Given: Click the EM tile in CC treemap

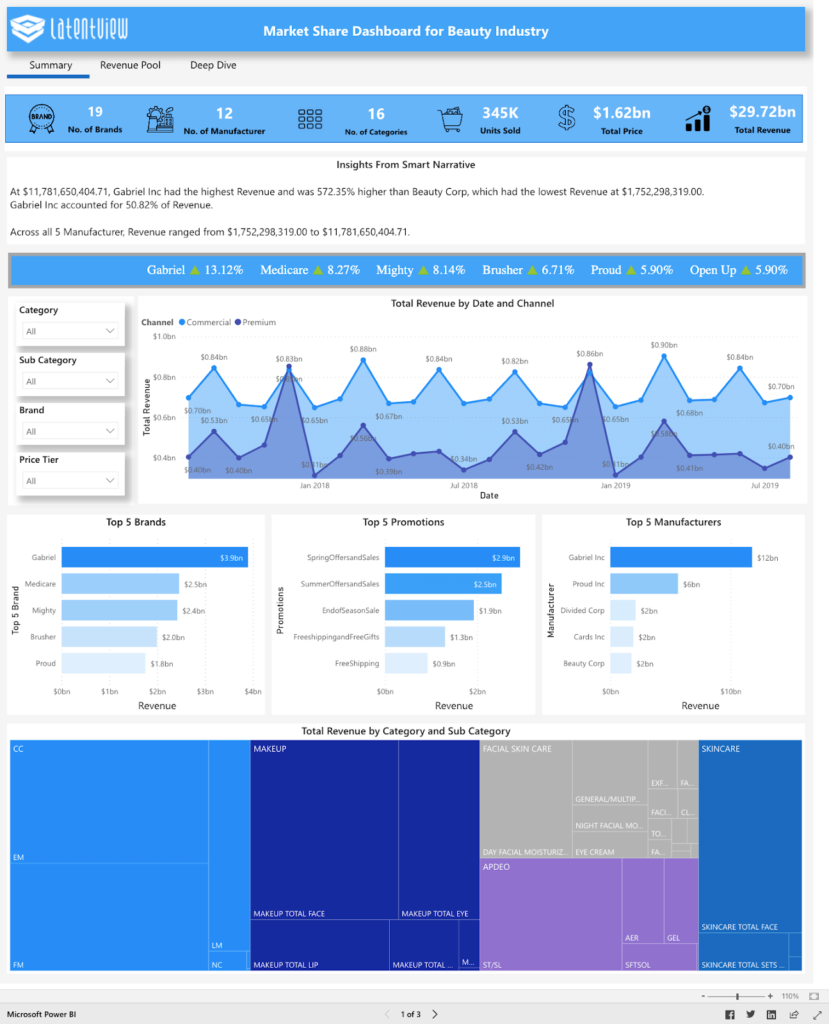Looking at the screenshot, I should [109, 803].
